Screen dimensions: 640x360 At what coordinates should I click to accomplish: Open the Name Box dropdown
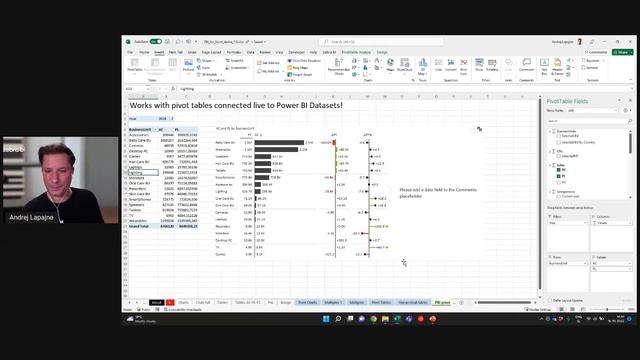(x=148, y=89)
